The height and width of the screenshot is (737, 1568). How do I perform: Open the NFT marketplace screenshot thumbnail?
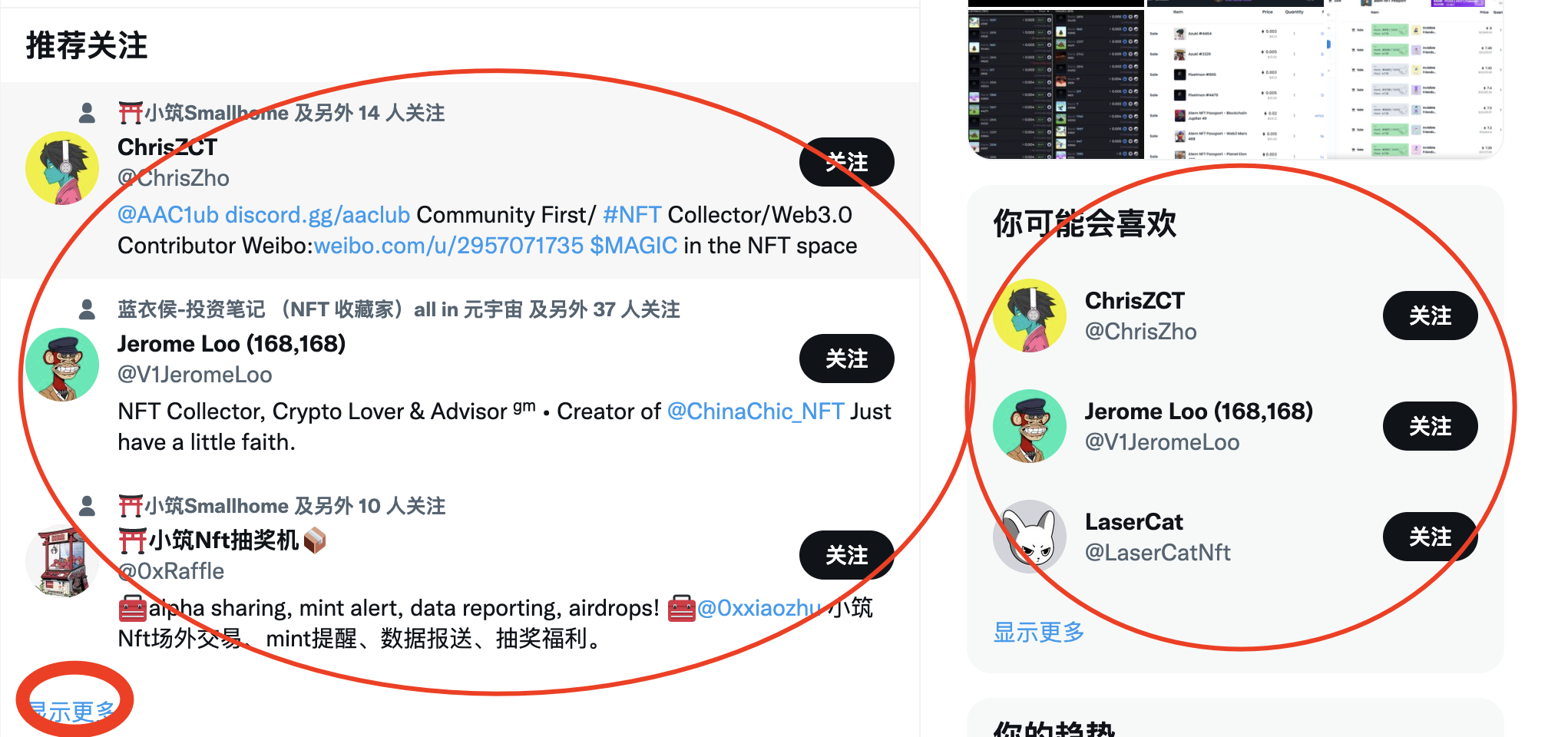[x=1235, y=79]
